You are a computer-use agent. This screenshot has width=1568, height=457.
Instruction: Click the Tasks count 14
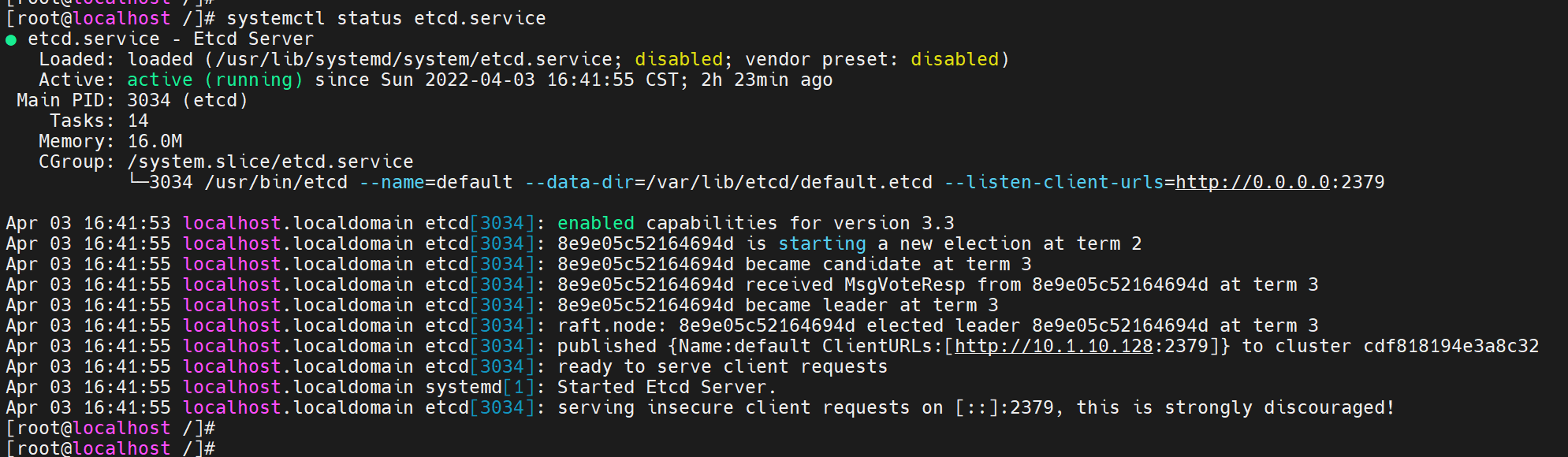[x=138, y=121]
